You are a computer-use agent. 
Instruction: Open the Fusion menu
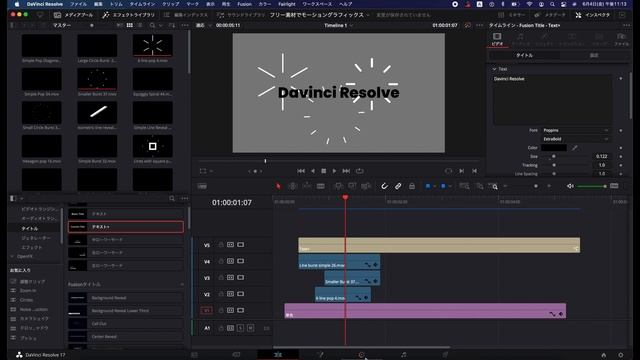pos(244,4)
